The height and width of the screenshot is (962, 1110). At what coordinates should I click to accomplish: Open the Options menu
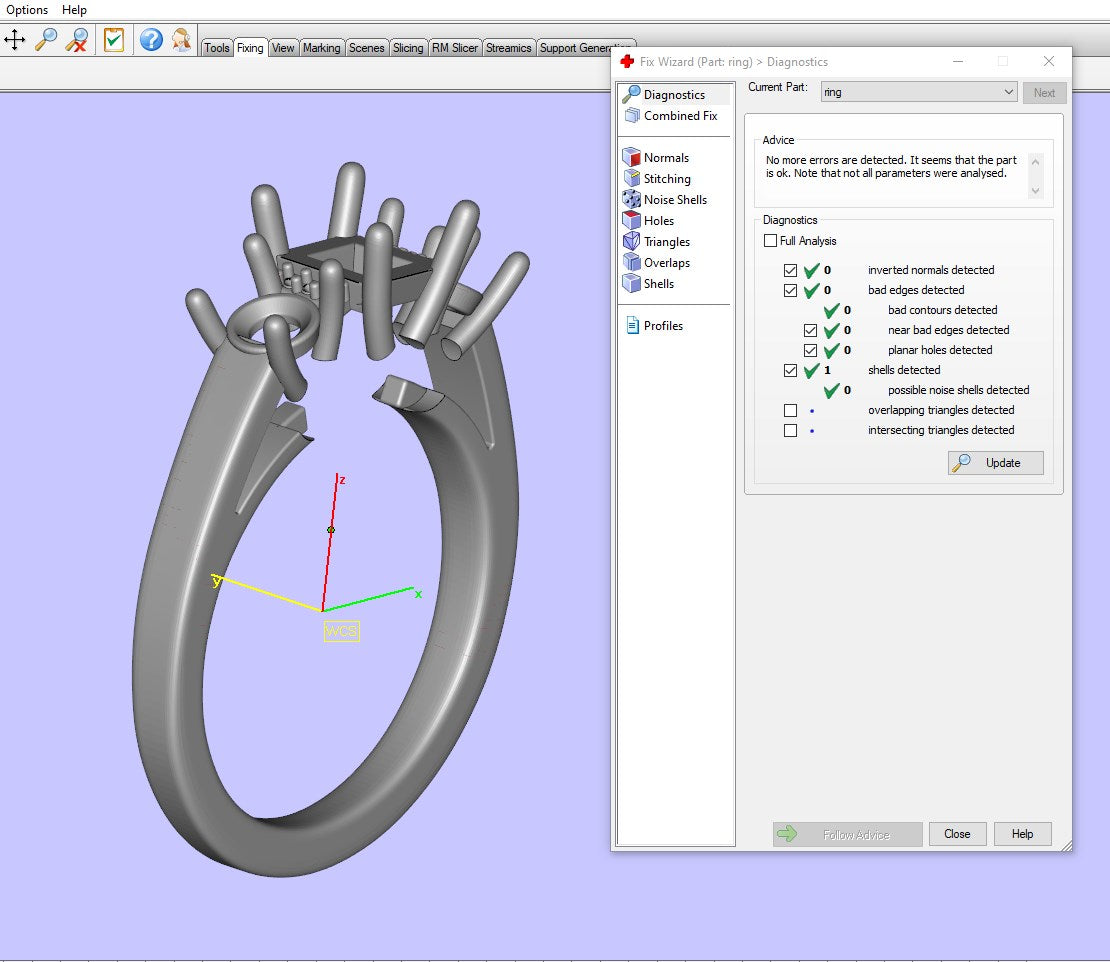click(27, 10)
